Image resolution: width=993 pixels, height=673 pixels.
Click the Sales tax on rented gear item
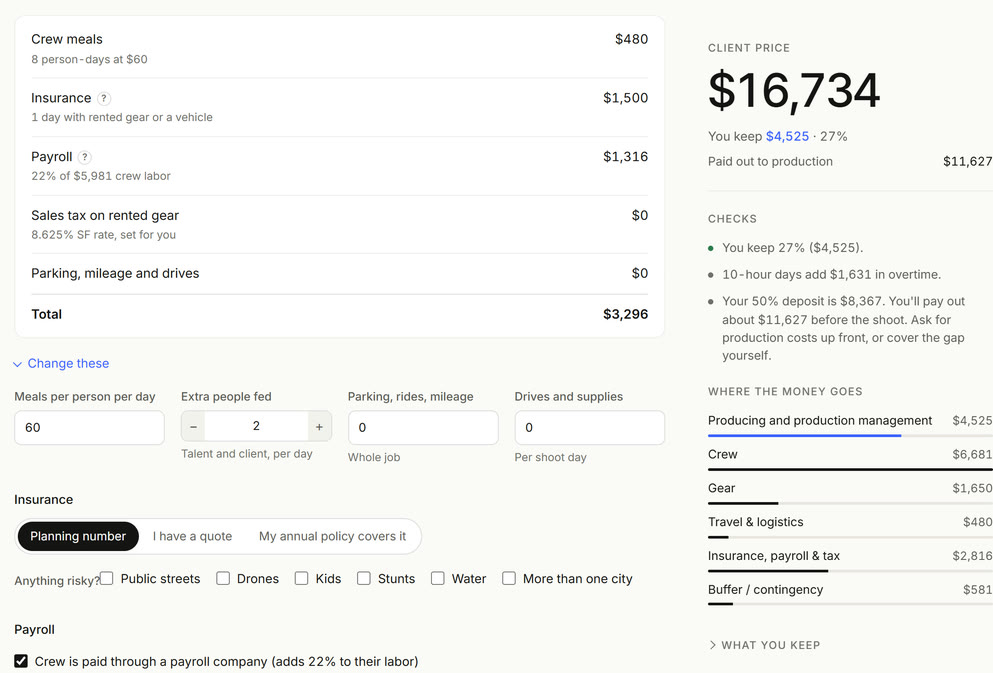coord(339,225)
